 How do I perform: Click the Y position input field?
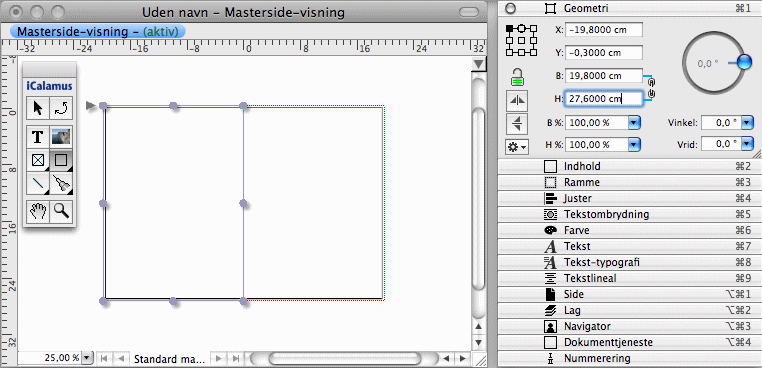[x=604, y=53]
